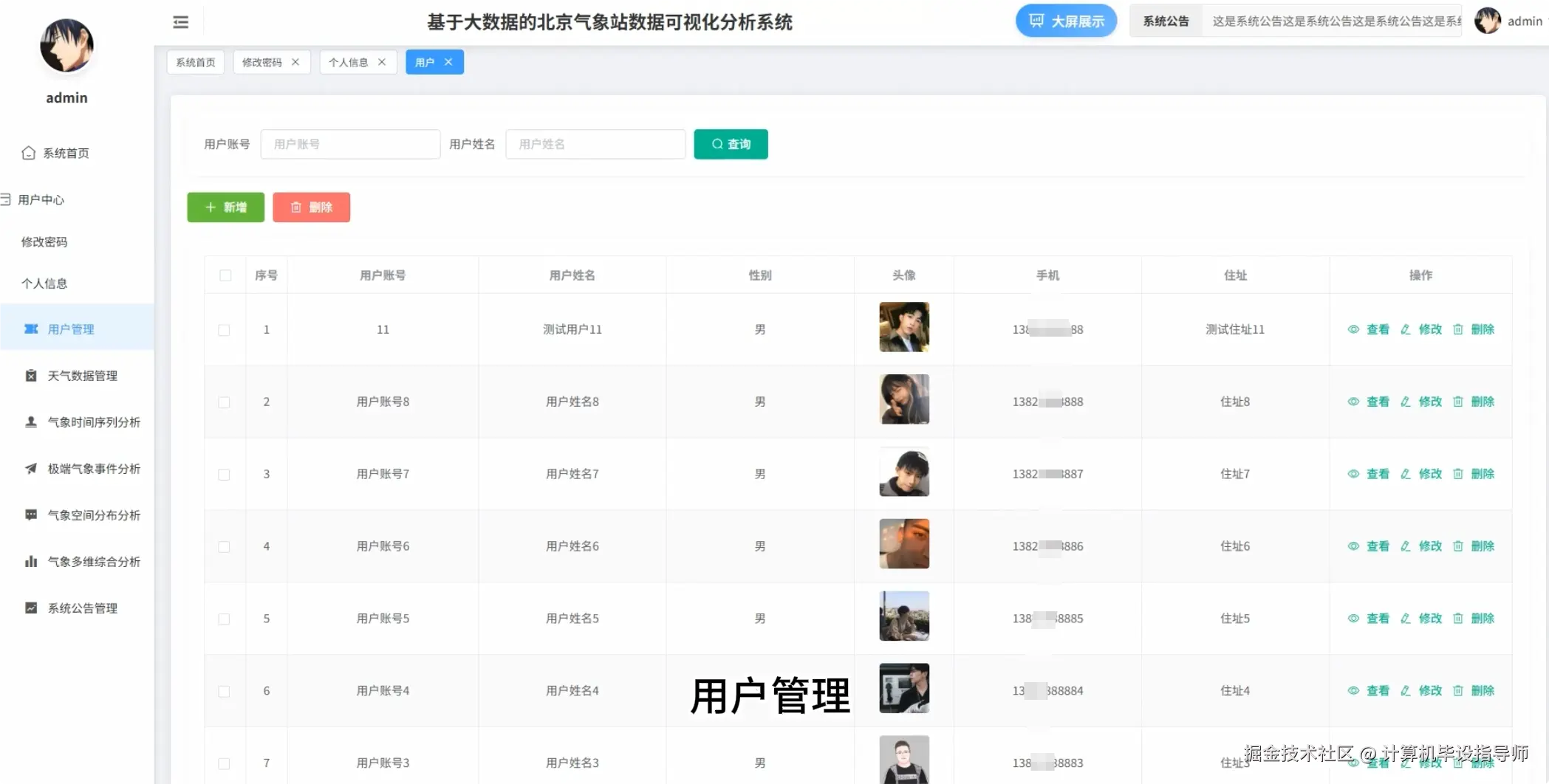Check the checkbox beside 用户姓名8

(x=225, y=402)
